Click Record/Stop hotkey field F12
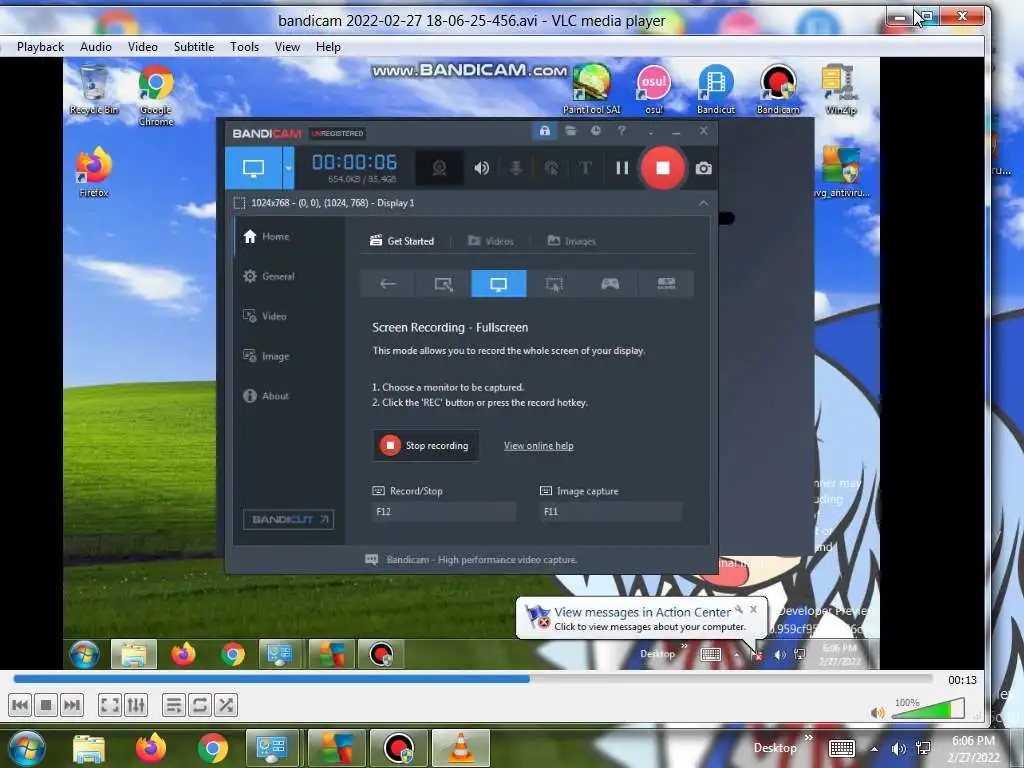 [444, 511]
